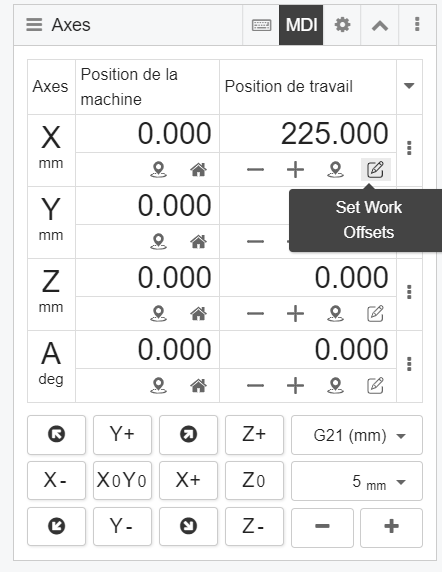The width and height of the screenshot is (442, 572).
Task: Jog diagonally with up-left arrow button
Action: coord(57,435)
